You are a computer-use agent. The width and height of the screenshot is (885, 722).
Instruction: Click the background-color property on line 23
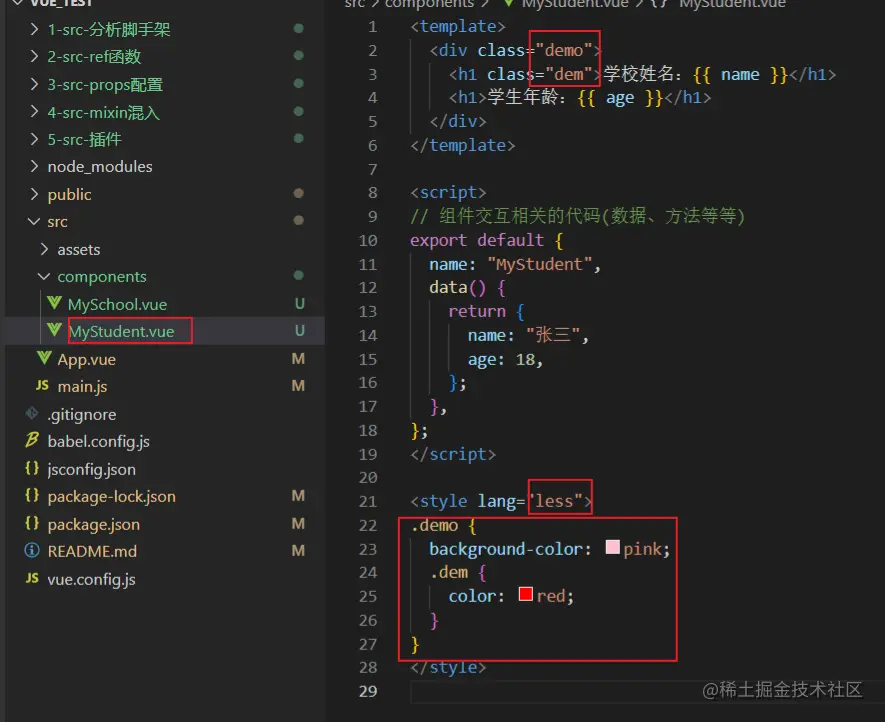click(x=506, y=549)
